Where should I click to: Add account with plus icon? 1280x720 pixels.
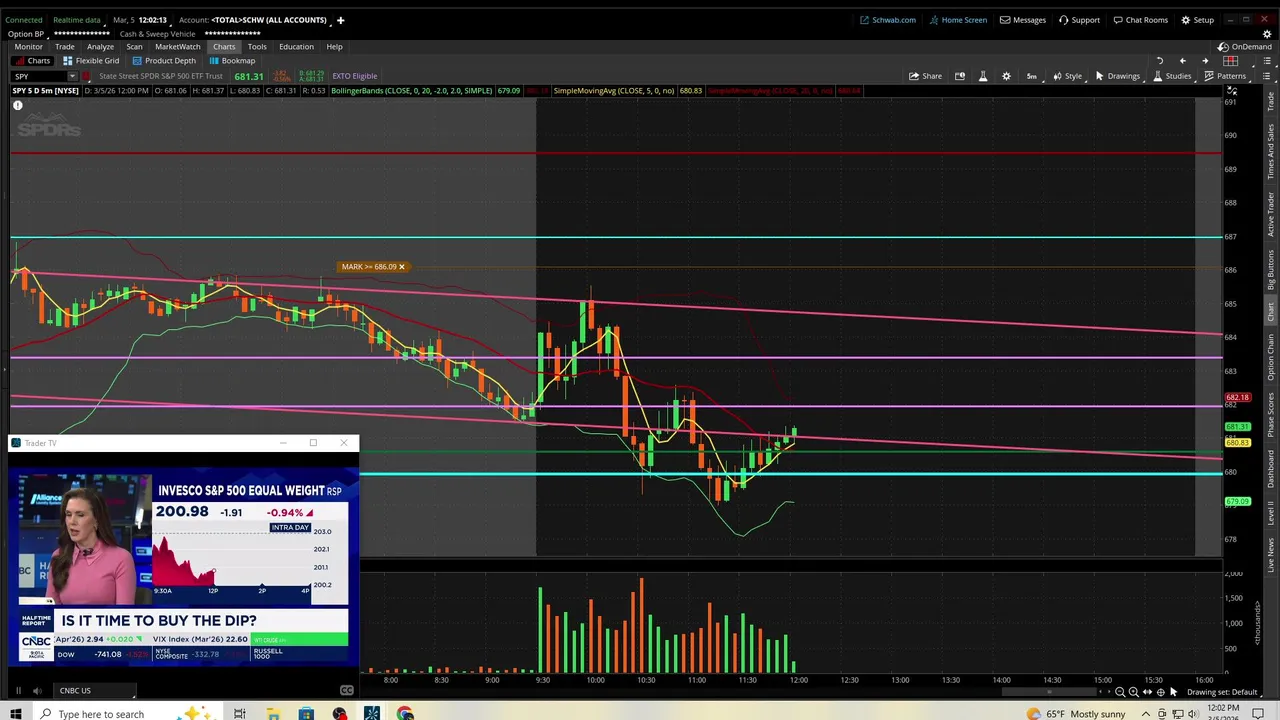click(x=340, y=20)
